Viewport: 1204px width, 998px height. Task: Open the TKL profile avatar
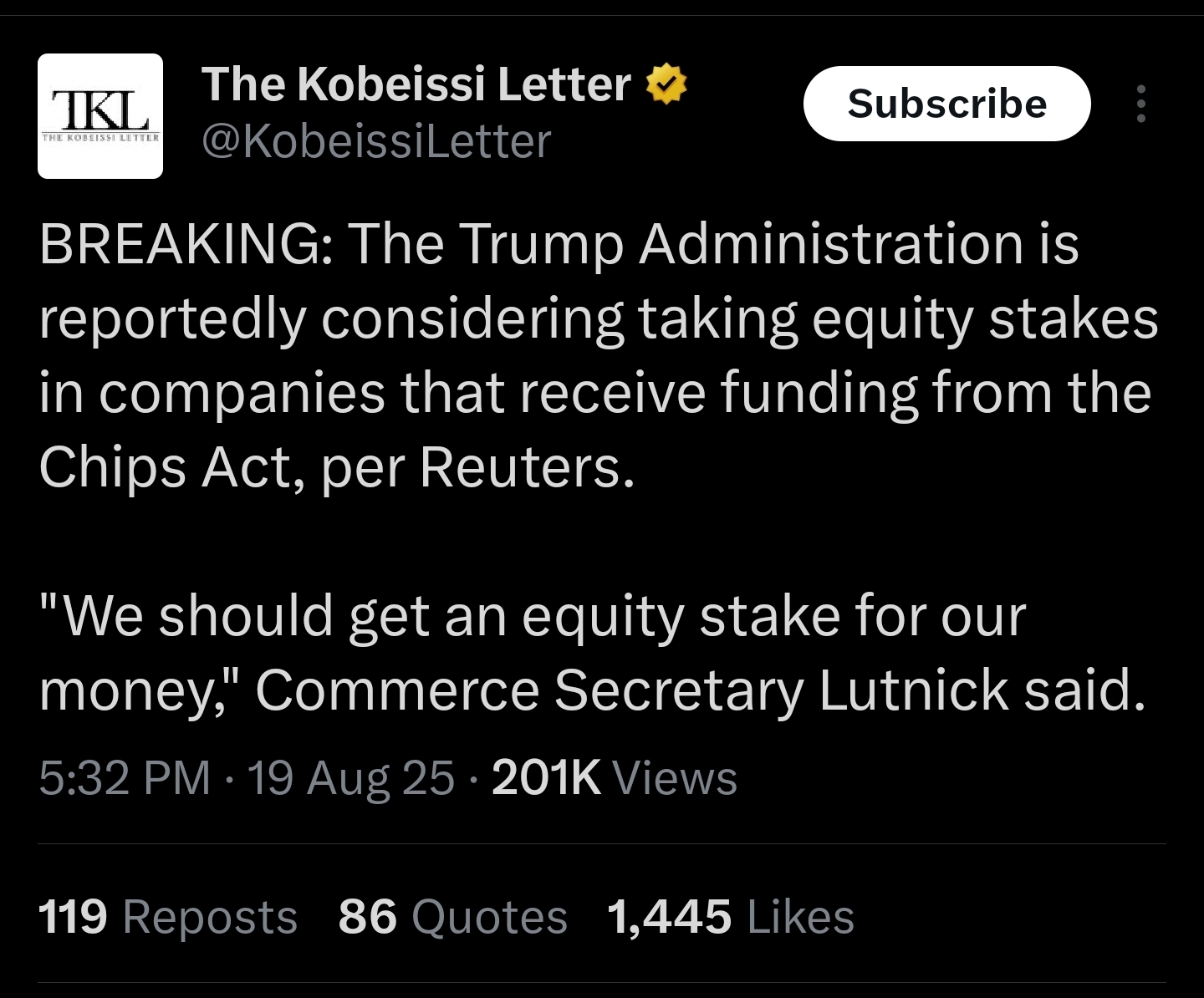pos(100,116)
